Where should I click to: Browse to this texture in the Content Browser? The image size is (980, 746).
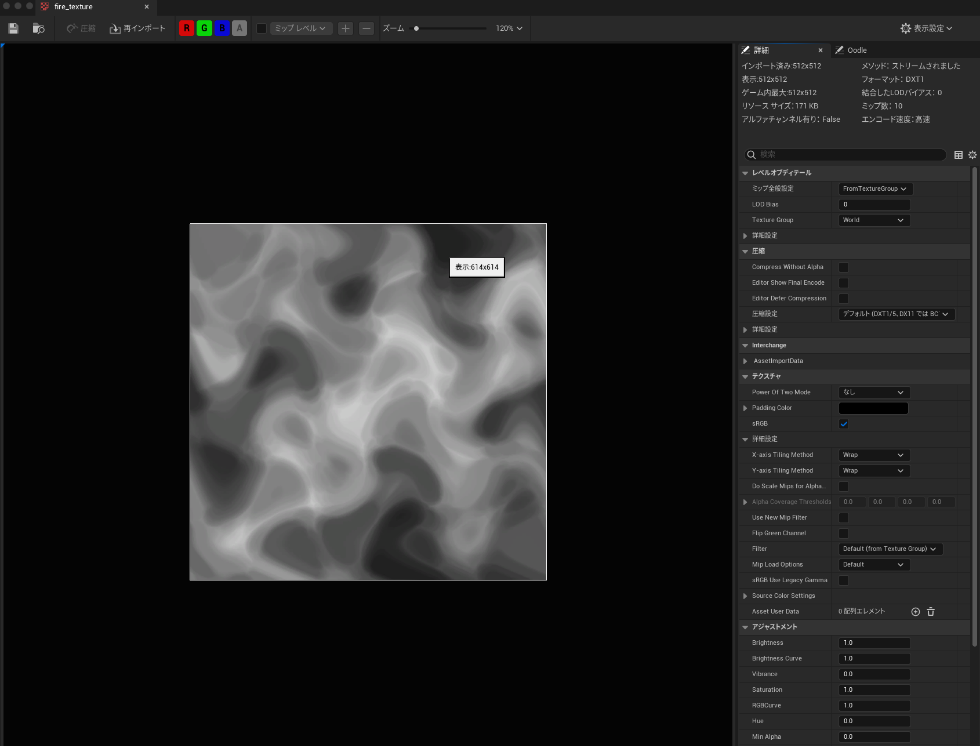pyautogui.click(x=37, y=28)
